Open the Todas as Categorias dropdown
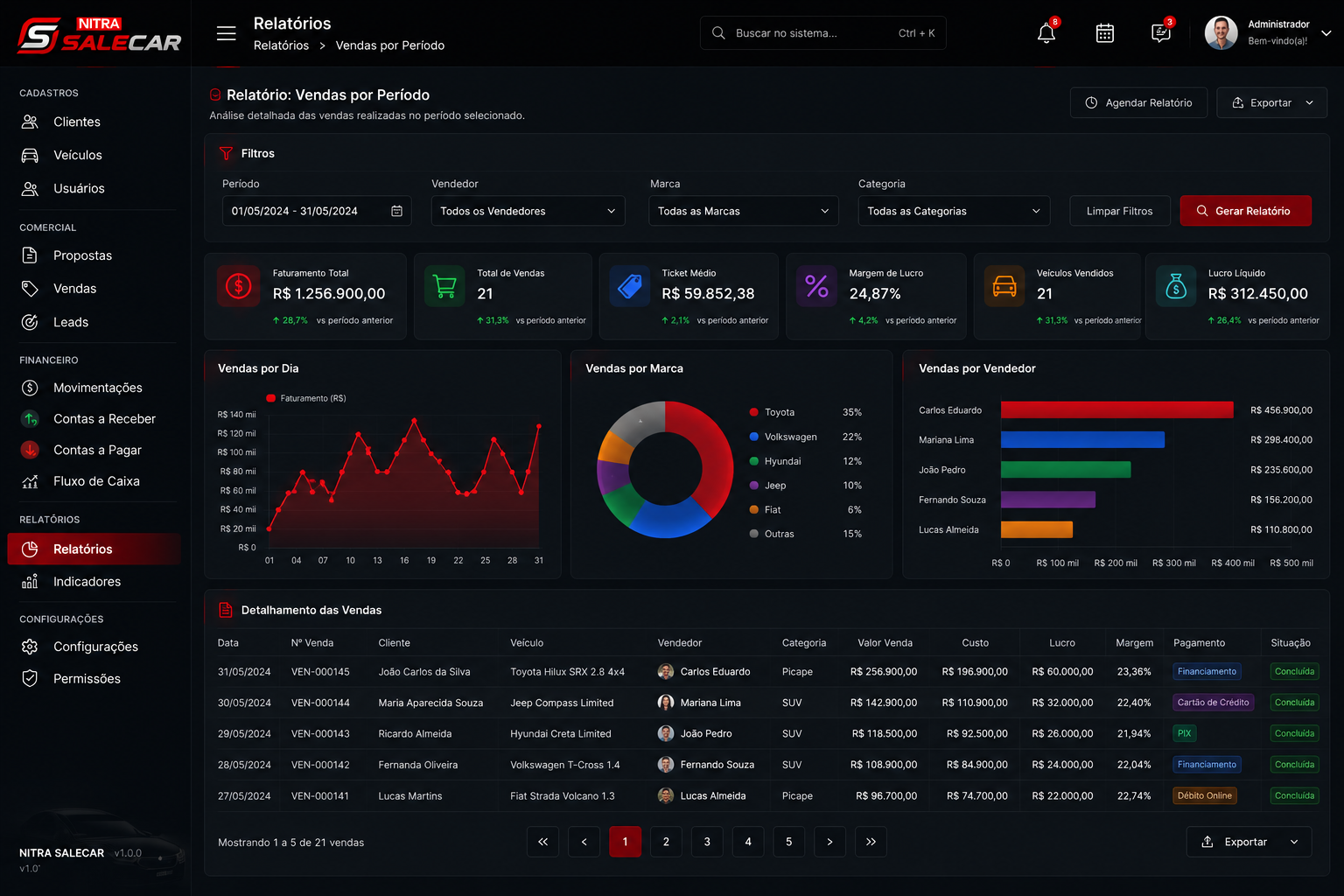Screen dimensions: 1344x896 point(953,211)
